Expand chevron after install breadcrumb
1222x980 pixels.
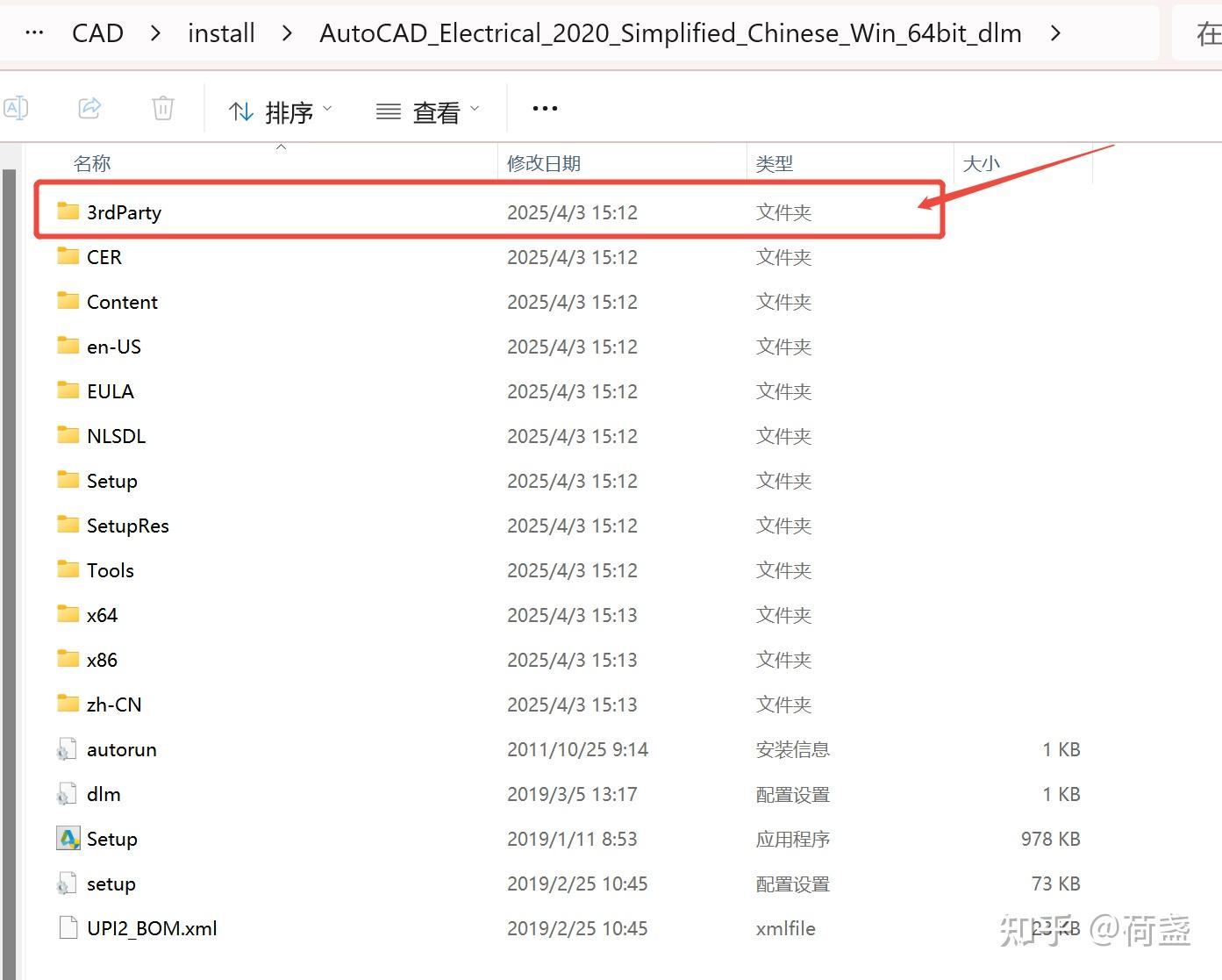pos(287,33)
